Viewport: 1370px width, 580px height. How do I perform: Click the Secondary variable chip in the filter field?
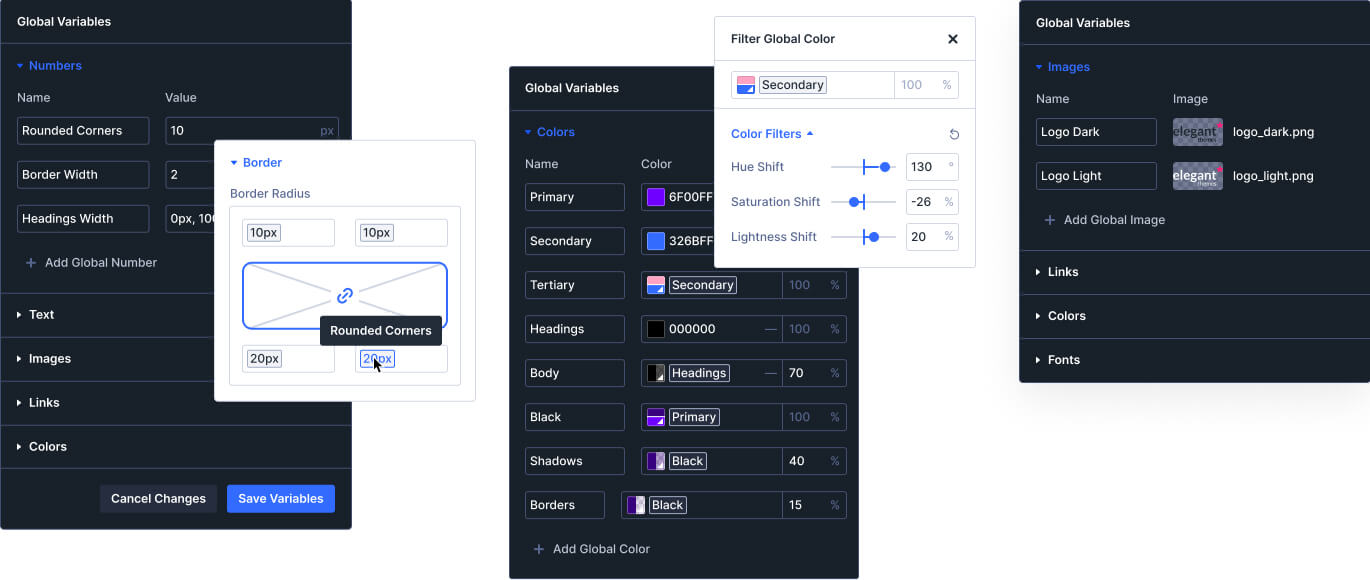click(793, 85)
